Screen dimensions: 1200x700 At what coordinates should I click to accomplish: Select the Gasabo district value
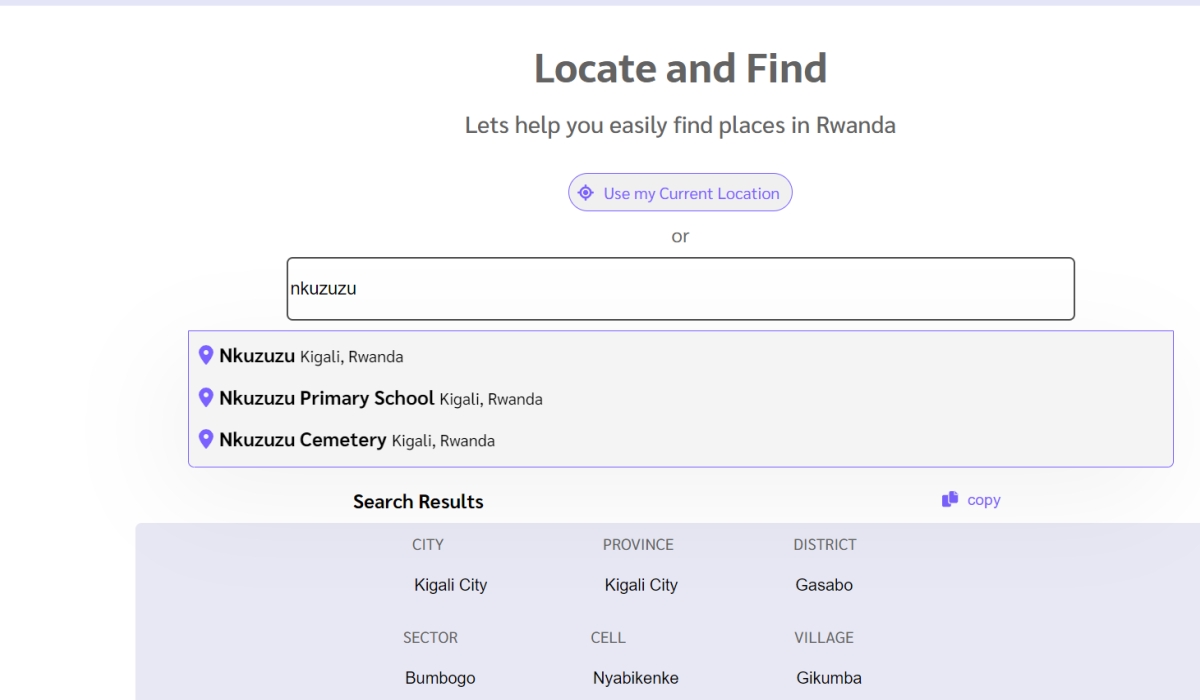click(x=824, y=585)
